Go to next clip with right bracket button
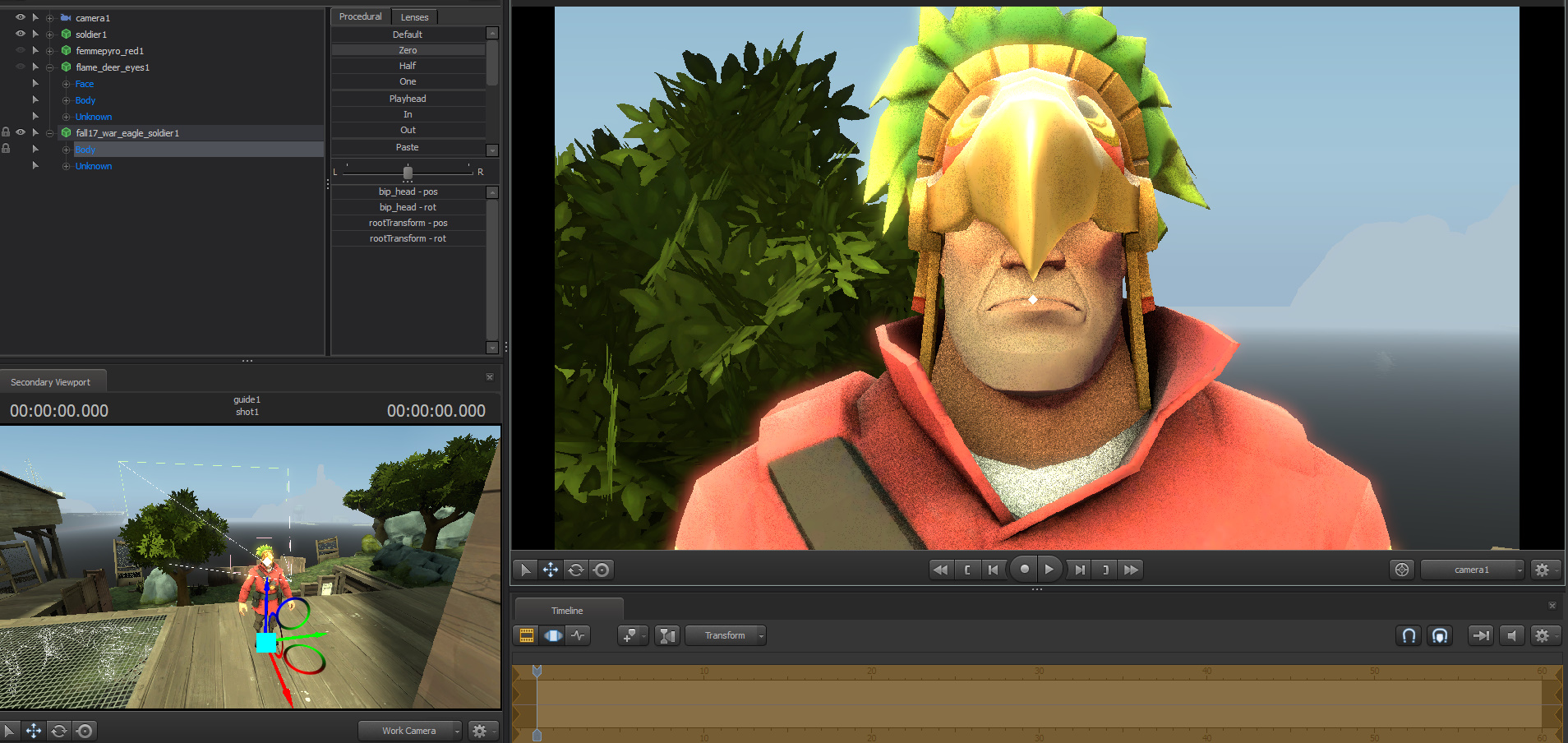1568x743 pixels. 1105,570
